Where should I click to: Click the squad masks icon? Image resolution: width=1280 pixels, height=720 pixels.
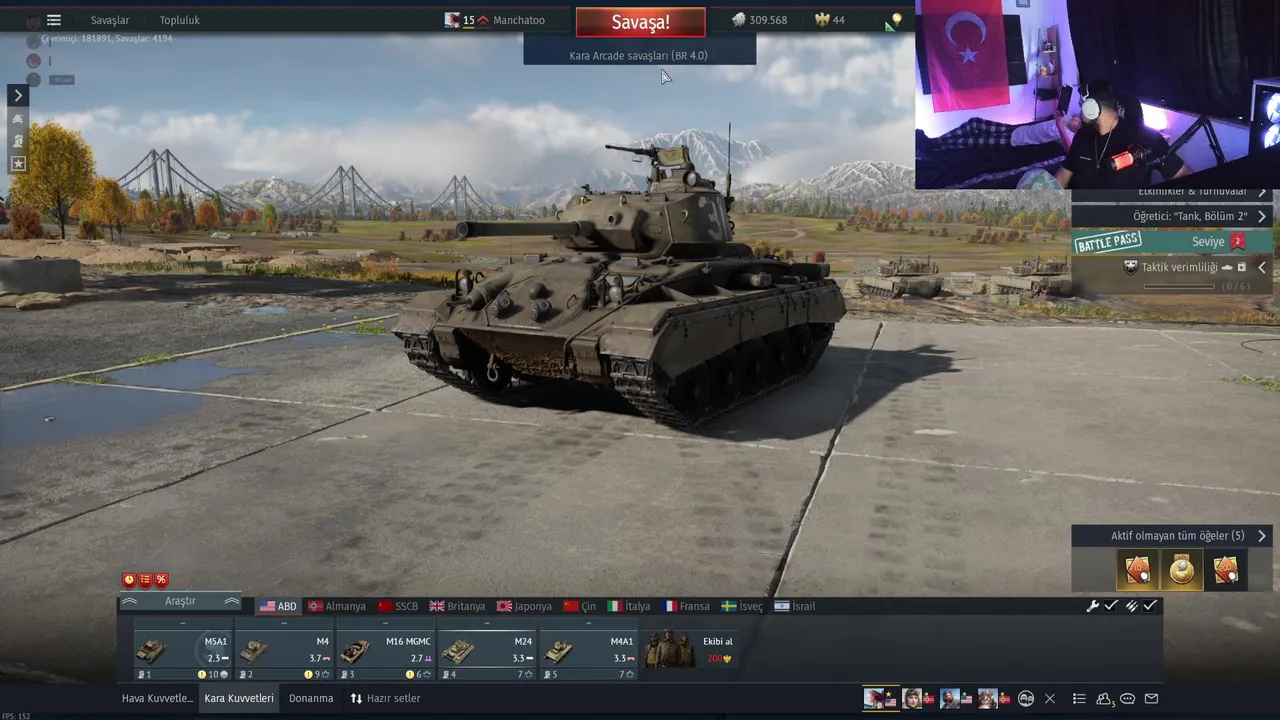pos(1026,699)
